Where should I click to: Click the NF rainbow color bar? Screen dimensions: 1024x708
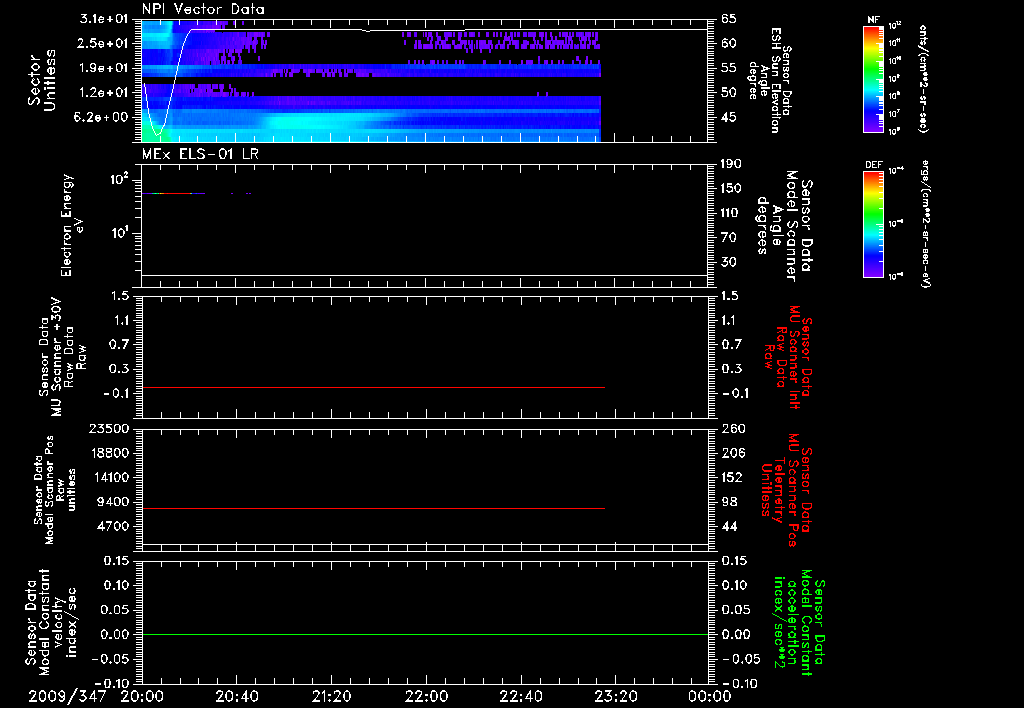[874, 79]
